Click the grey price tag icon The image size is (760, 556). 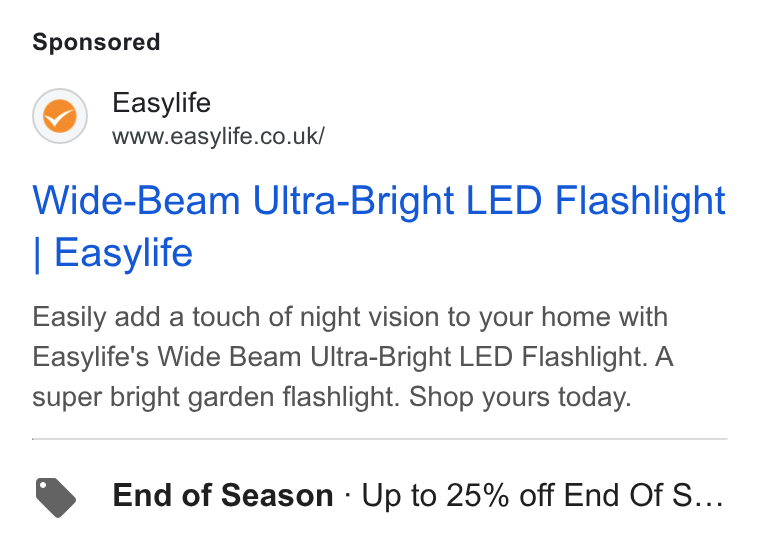point(56,497)
